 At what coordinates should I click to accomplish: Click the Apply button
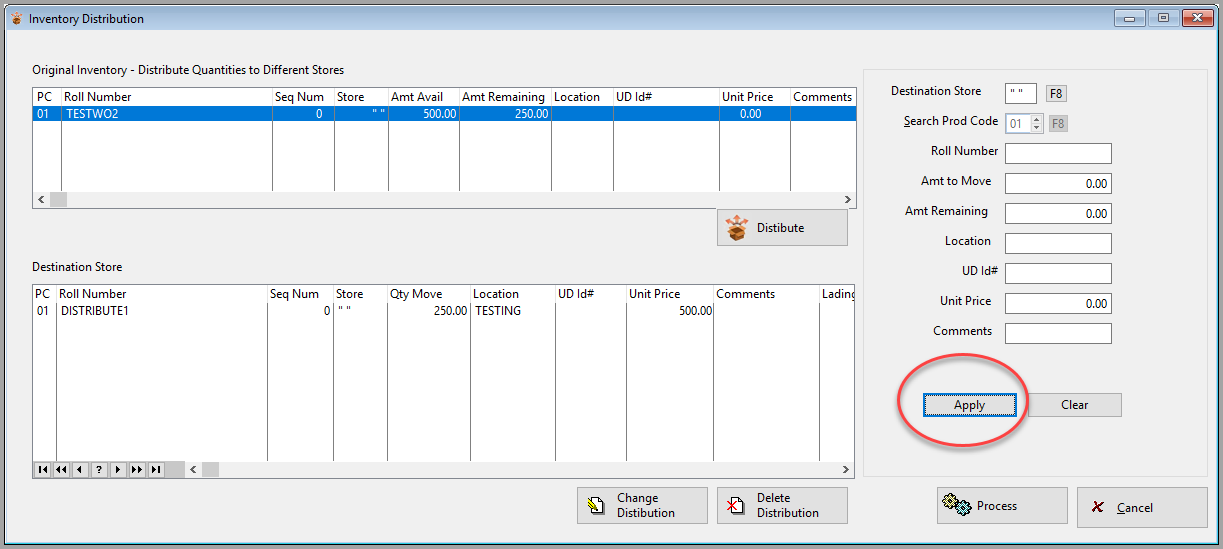pos(970,405)
